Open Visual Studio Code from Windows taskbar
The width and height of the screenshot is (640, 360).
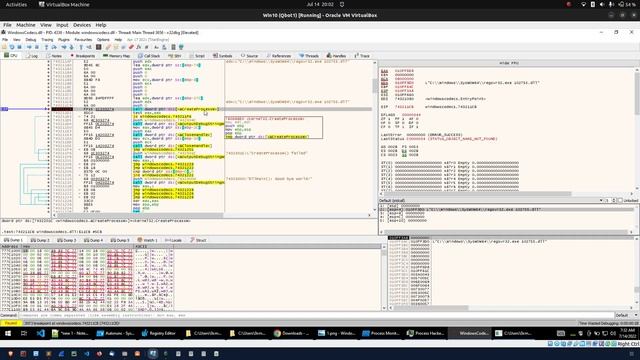[40, 333]
